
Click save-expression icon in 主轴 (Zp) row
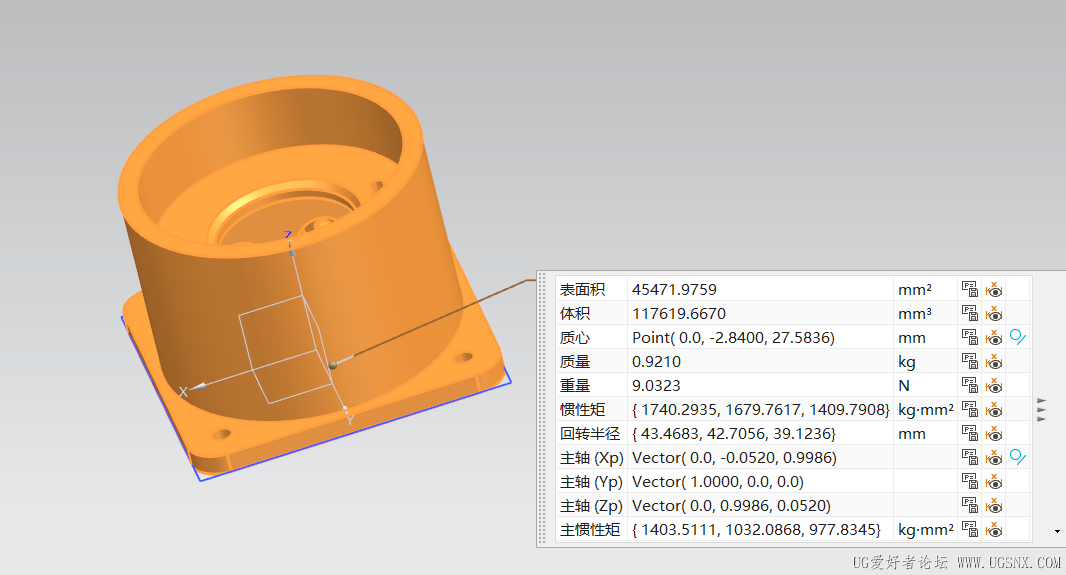pos(969,506)
